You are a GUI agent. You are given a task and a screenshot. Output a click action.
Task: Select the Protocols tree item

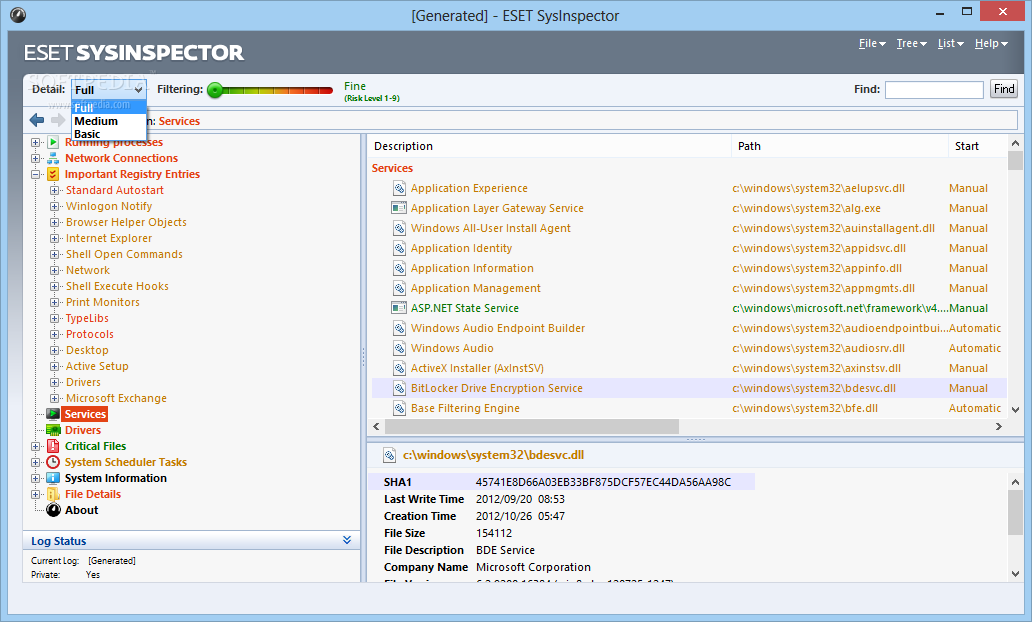point(90,334)
